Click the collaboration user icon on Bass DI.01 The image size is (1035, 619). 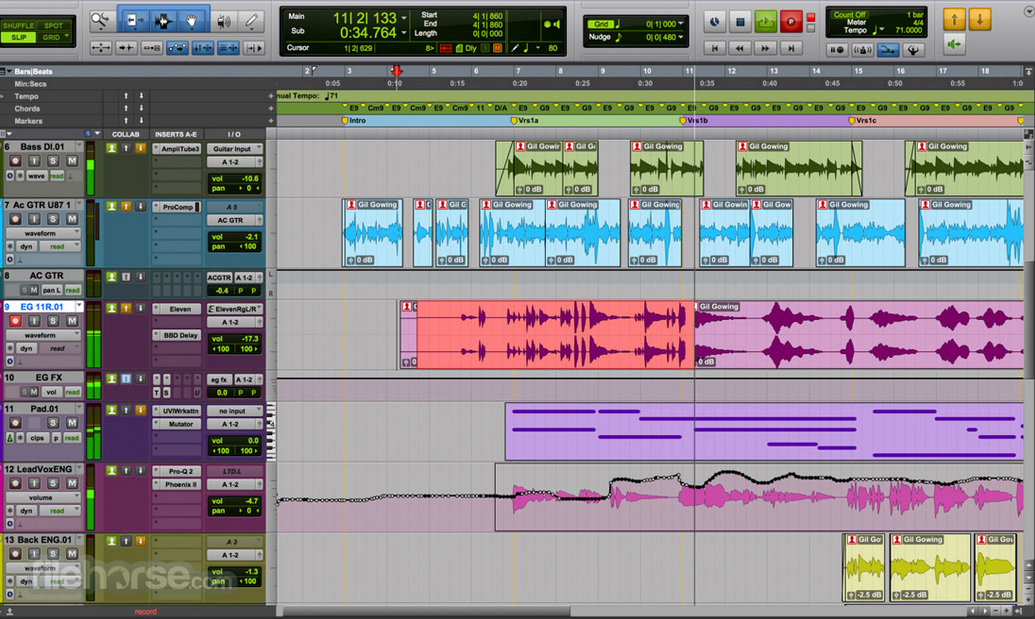click(x=112, y=148)
